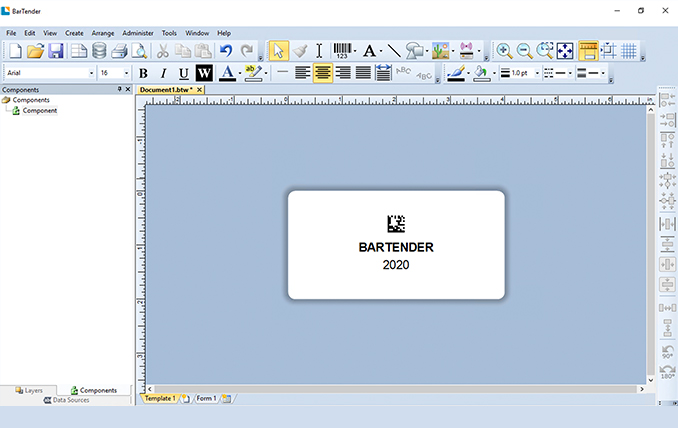678x428 pixels.
Task: Create a new document with the blank page icon
Action: click(15, 51)
